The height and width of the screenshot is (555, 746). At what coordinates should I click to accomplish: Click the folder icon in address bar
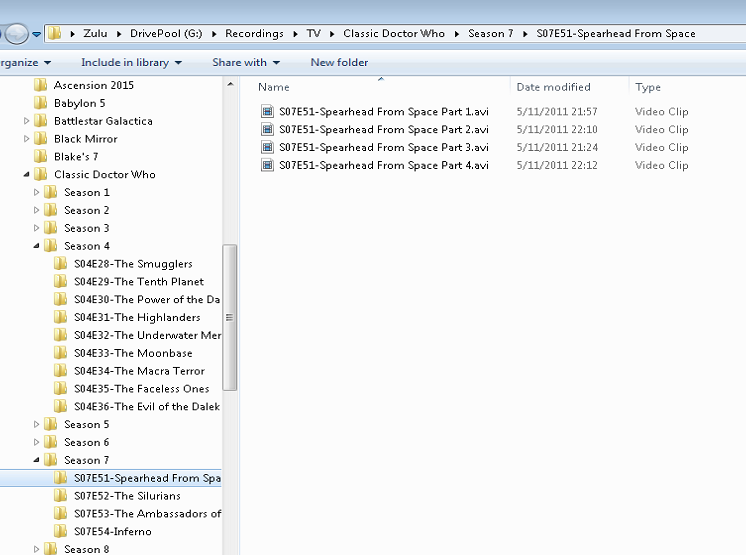[55, 34]
